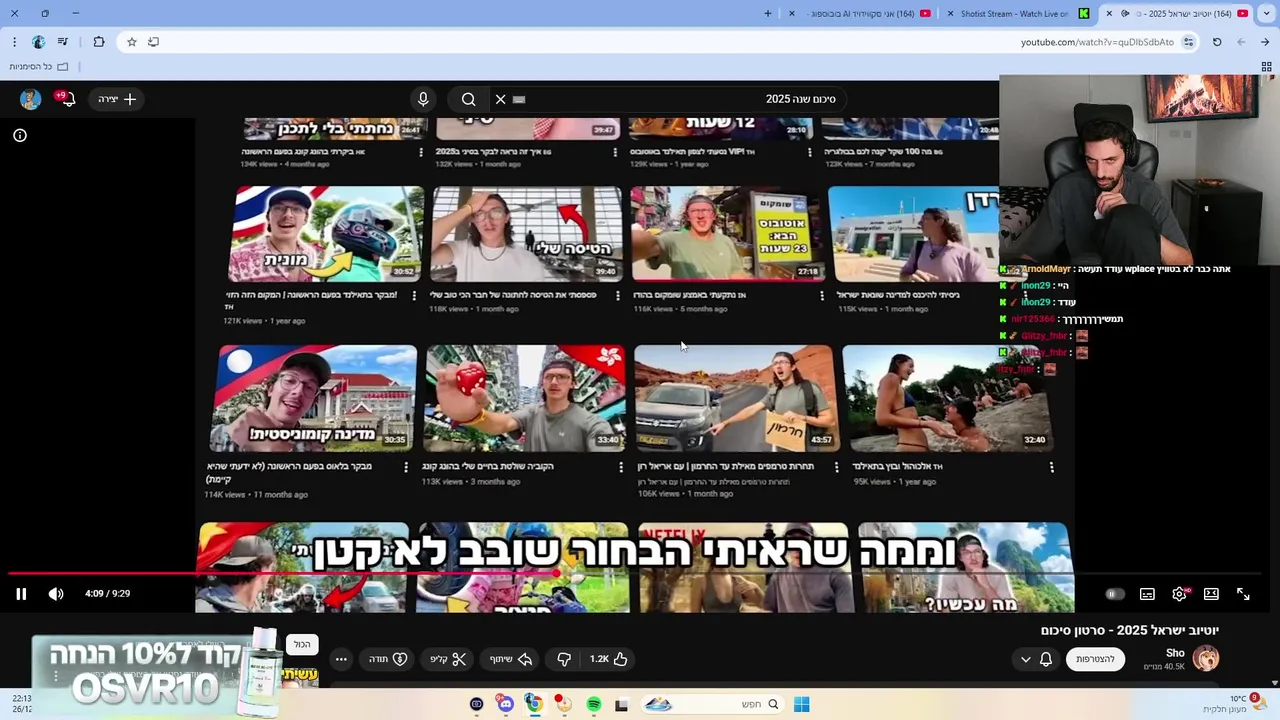Click the Join (להצטרפות) button

(x=1095, y=659)
